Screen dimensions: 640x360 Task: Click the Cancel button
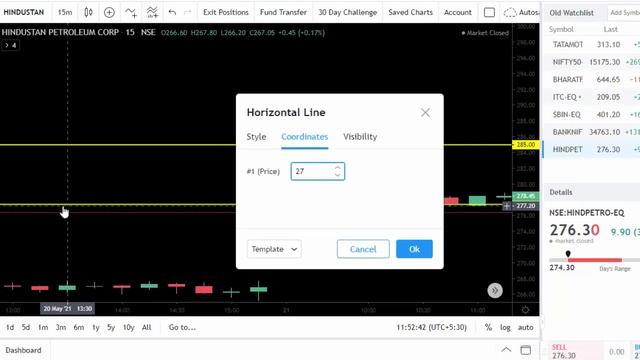click(363, 249)
